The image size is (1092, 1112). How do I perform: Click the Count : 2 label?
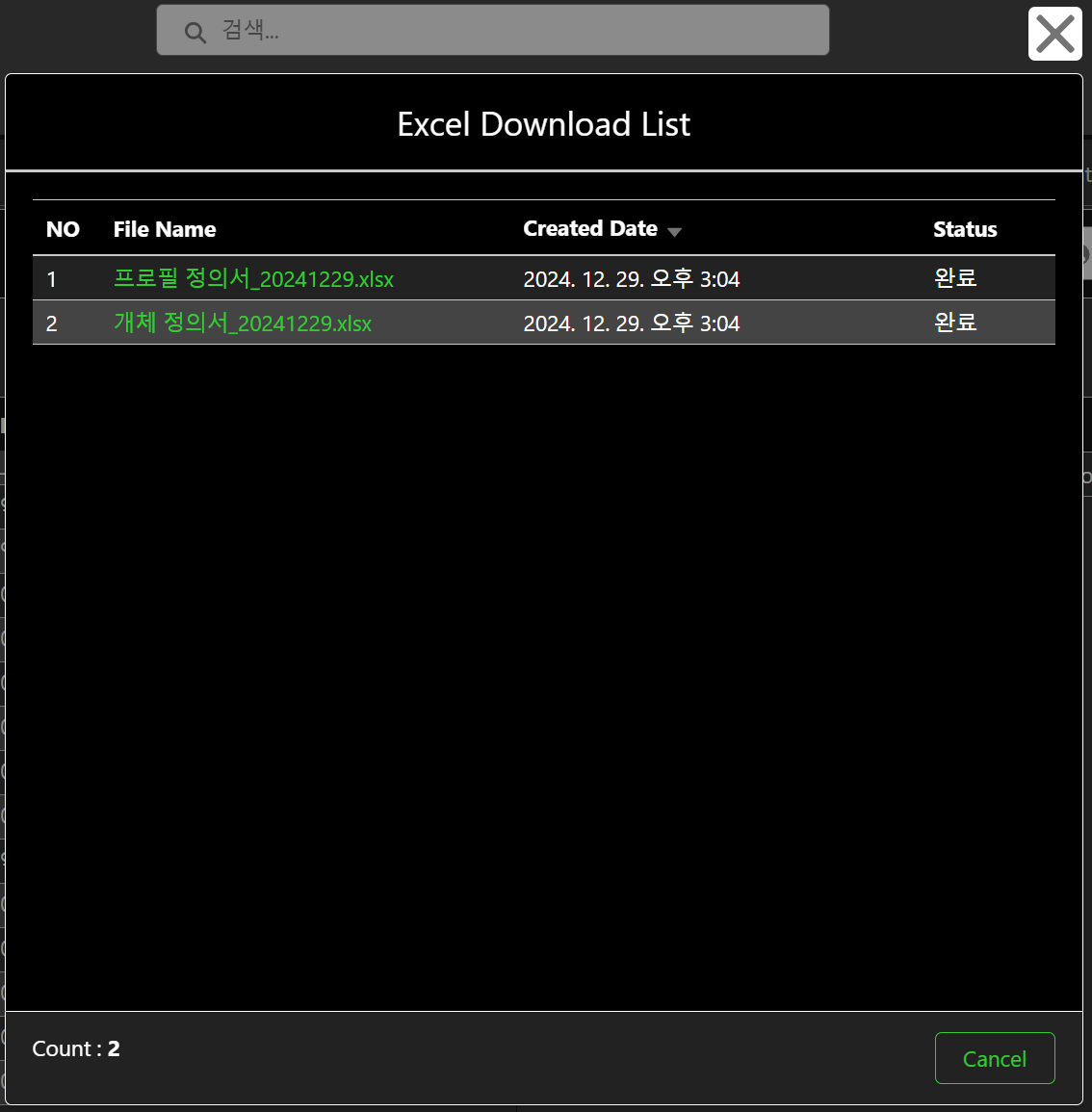click(76, 1048)
